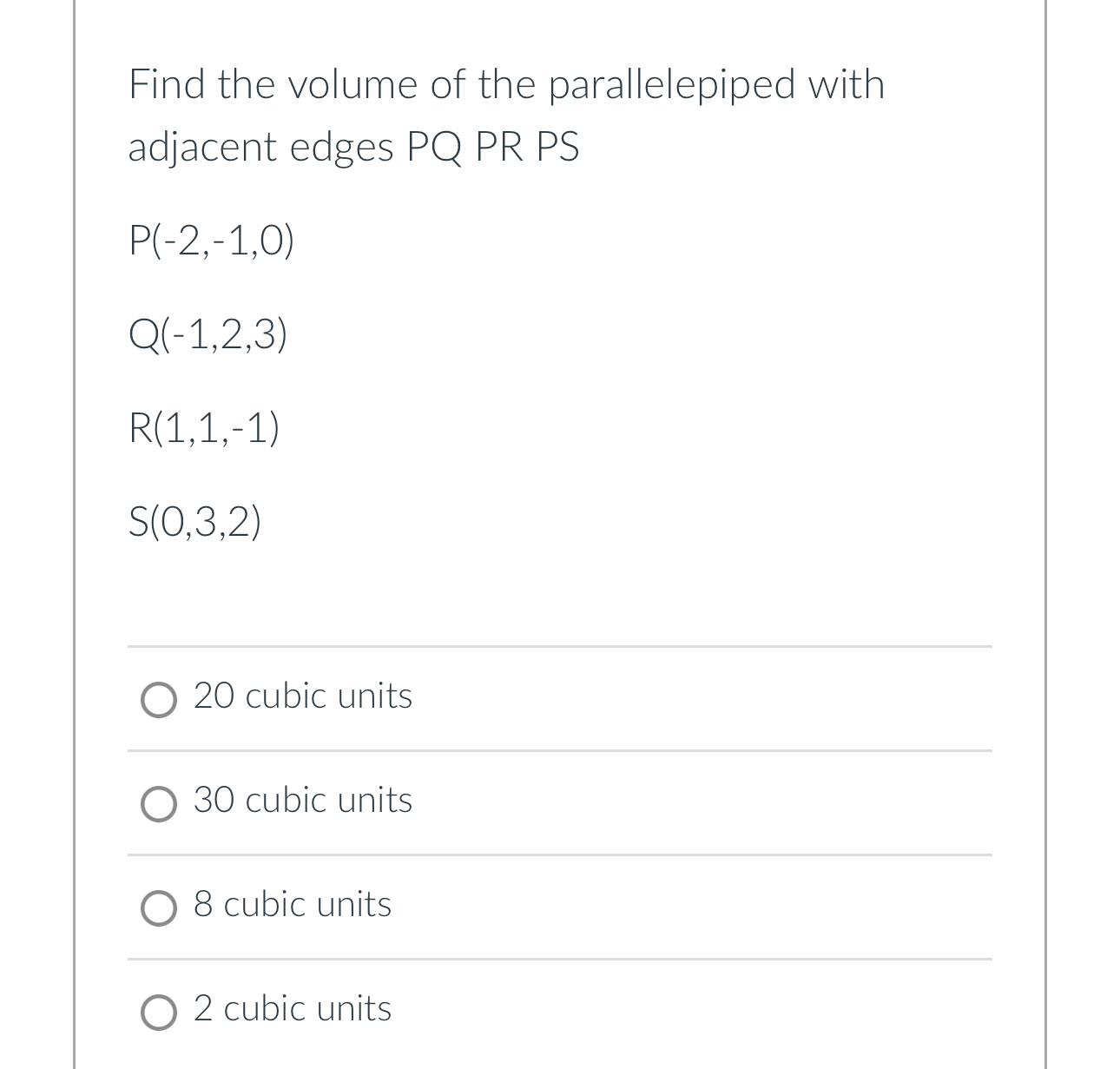The width and height of the screenshot is (1120, 1069).
Task: Click the coordinate line R(1,1,-1)
Action: coord(203,428)
